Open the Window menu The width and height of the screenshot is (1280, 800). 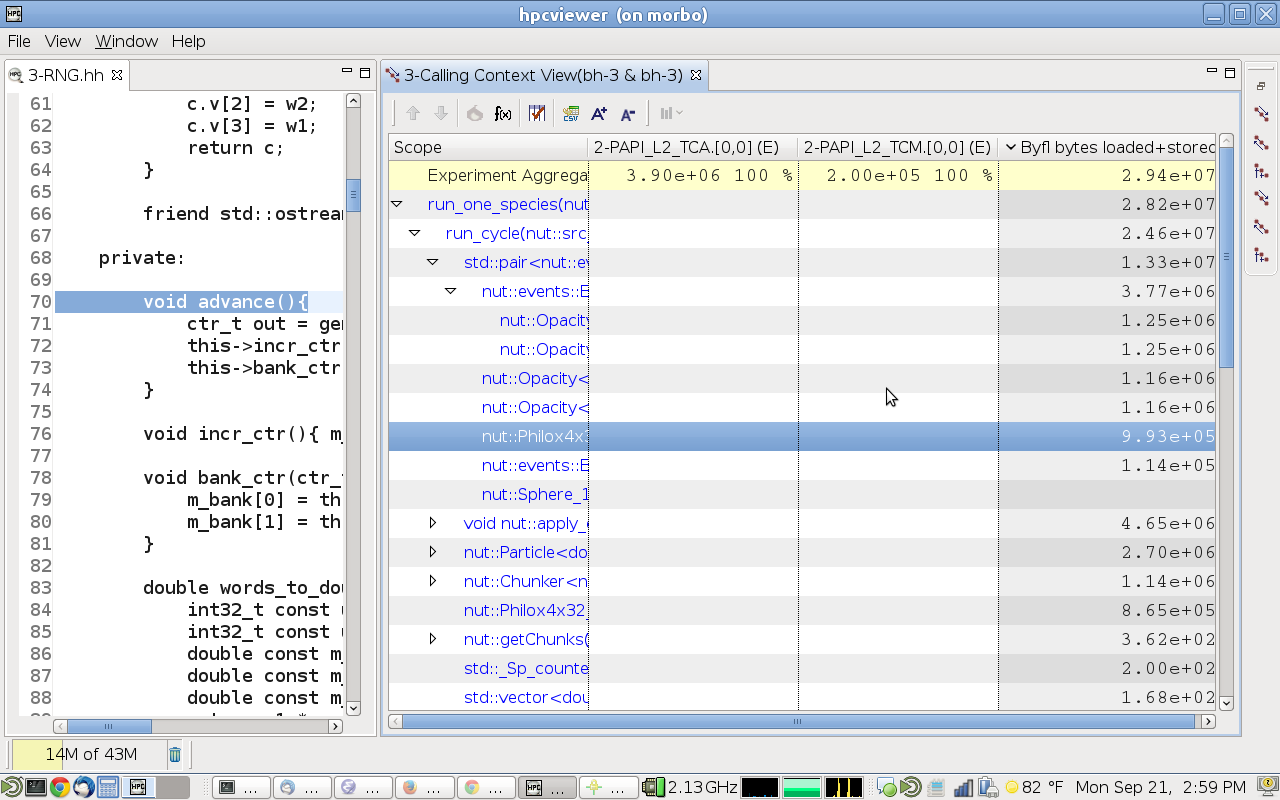pyautogui.click(x=126, y=41)
